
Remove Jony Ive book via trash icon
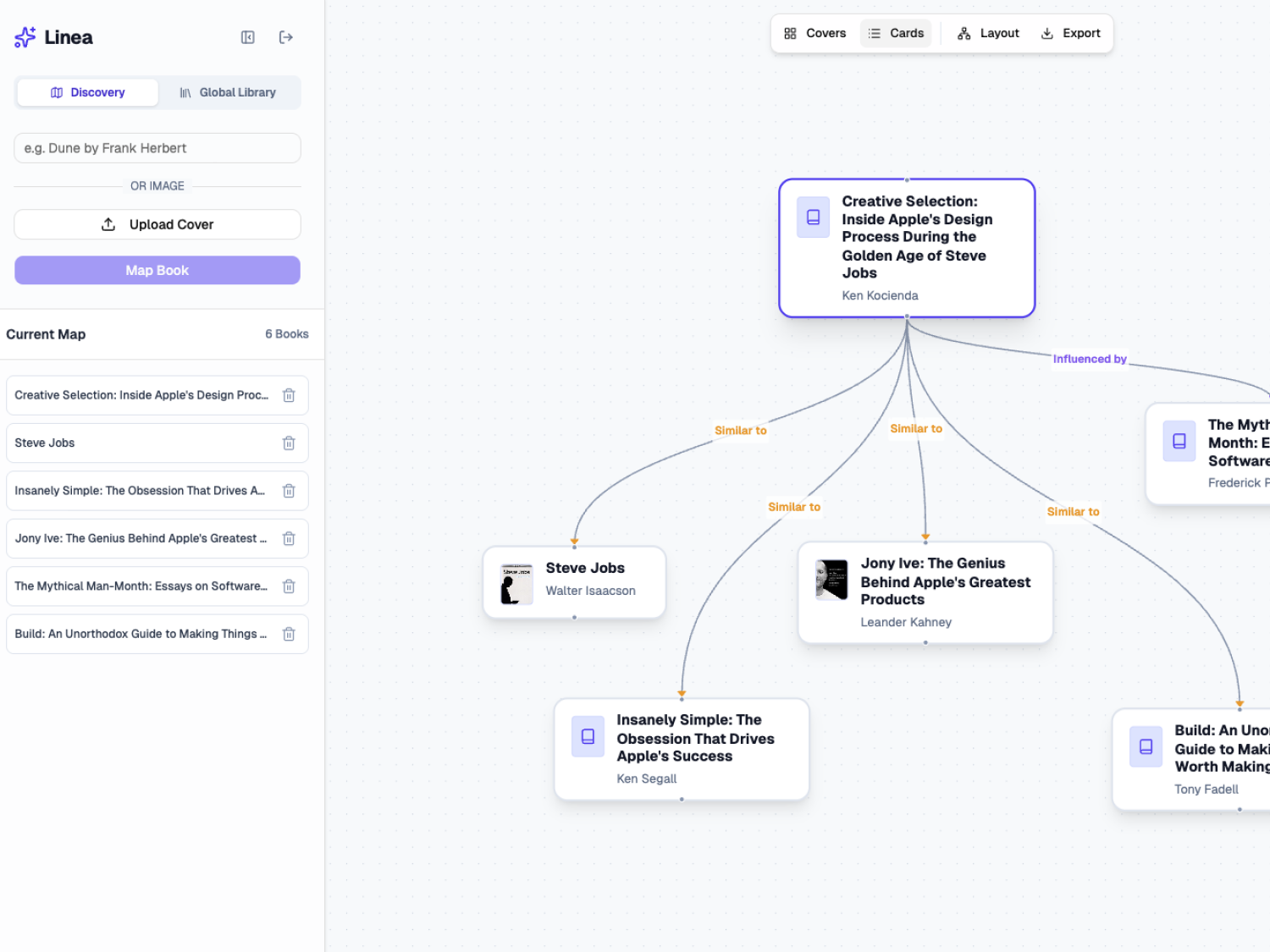click(289, 538)
